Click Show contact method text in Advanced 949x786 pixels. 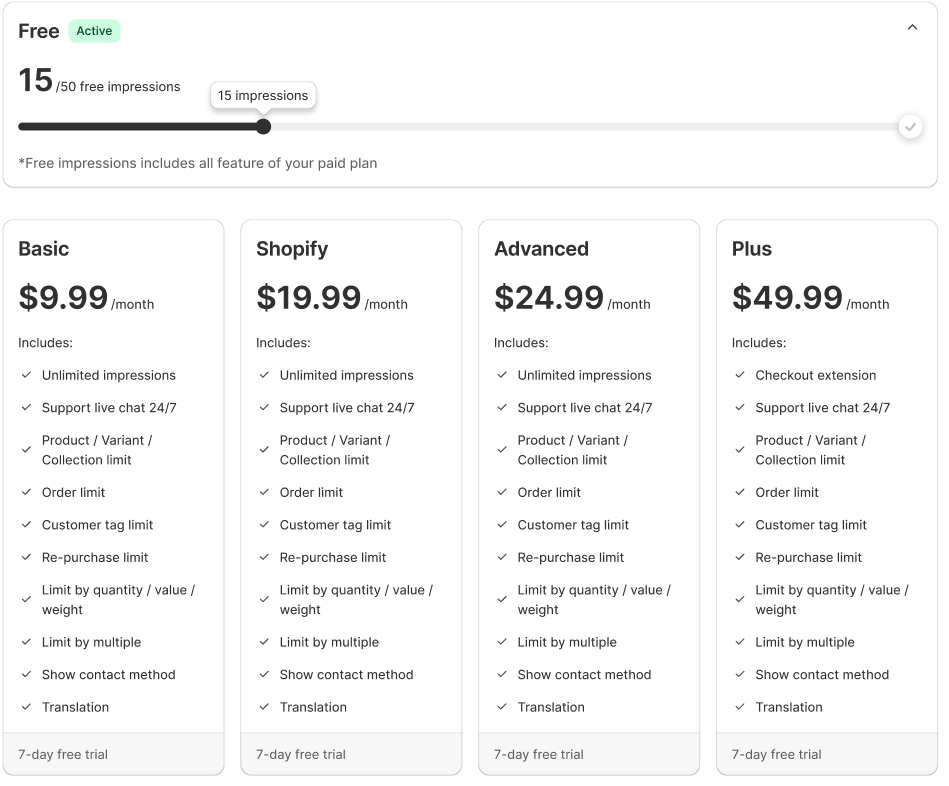(584, 675)
